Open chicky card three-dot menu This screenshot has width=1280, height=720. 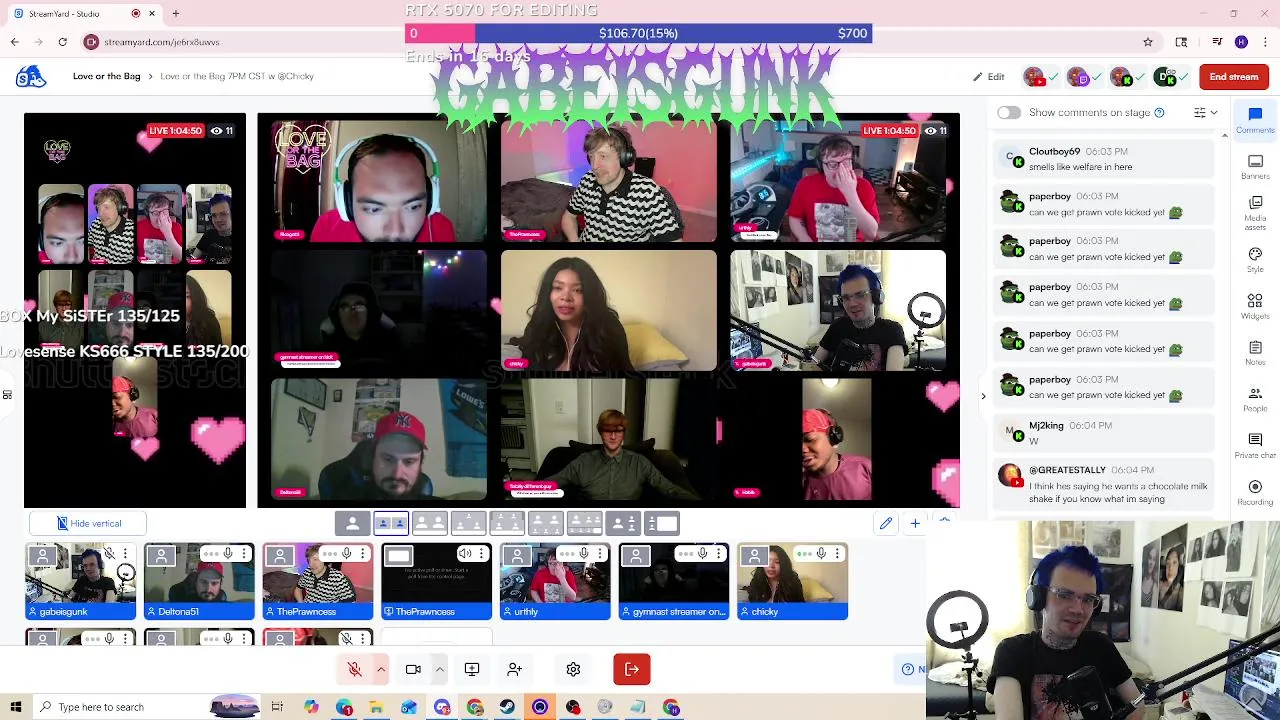click(838, 554)
